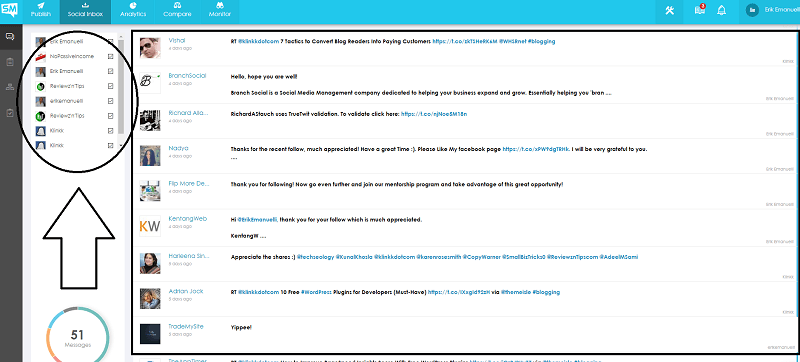Open the Publish tab

(x=41, y=11)
